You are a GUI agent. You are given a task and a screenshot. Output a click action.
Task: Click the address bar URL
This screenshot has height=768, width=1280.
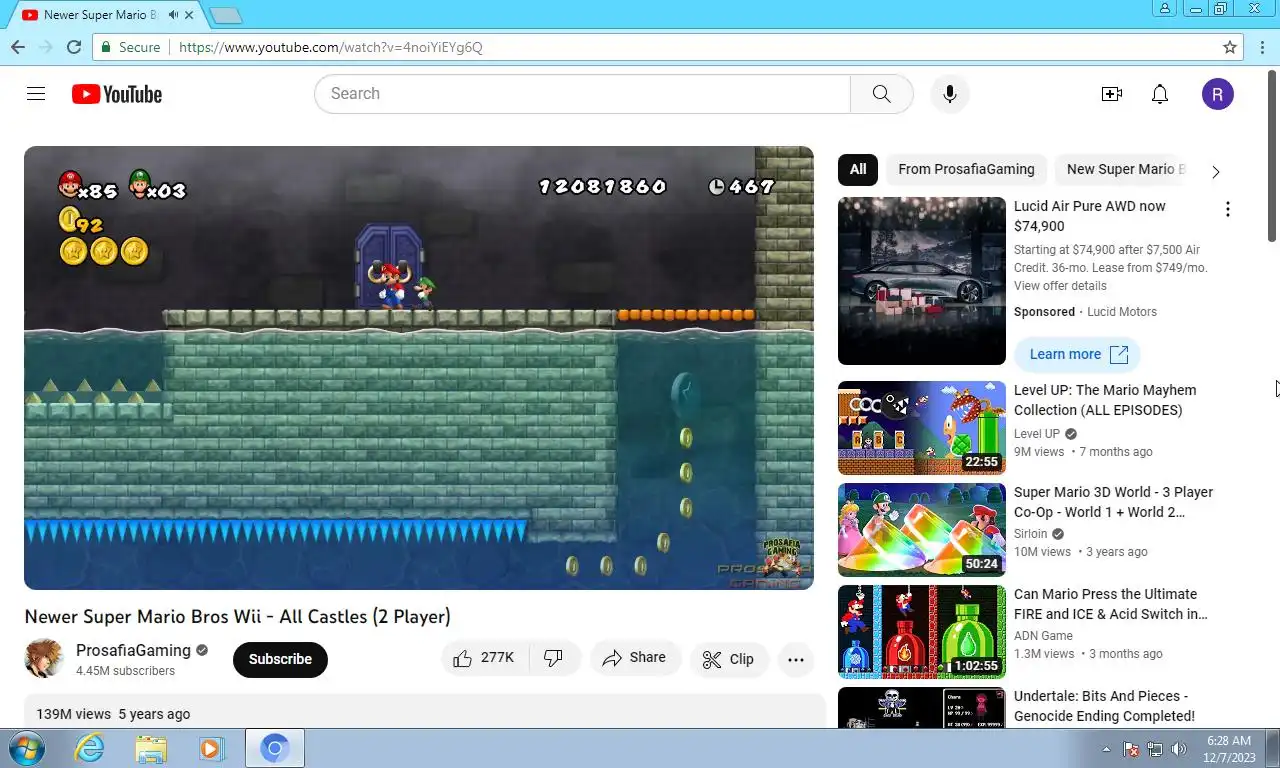[331, 47]
